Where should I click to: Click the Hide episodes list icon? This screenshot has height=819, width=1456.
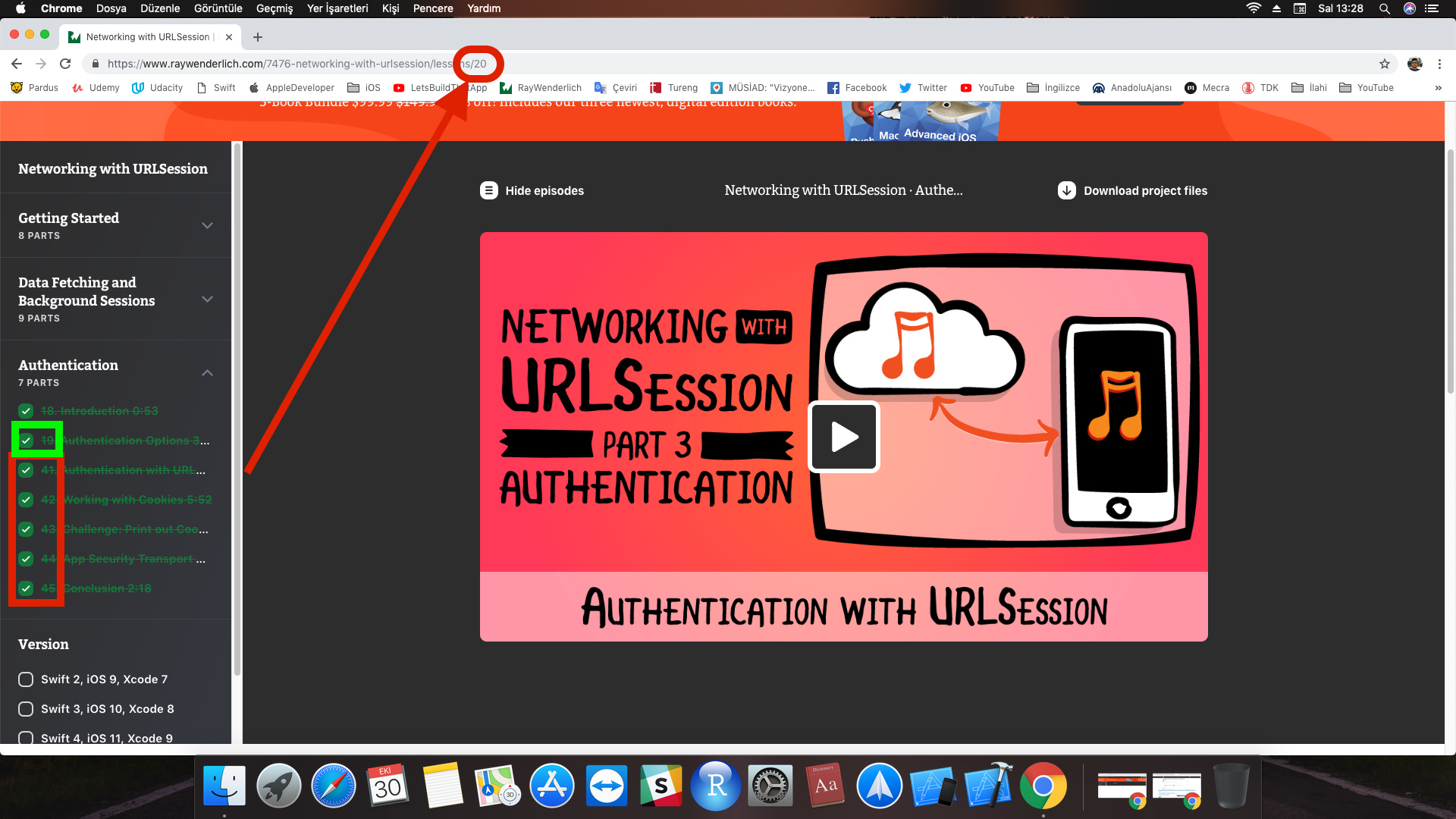click(489, 190)
